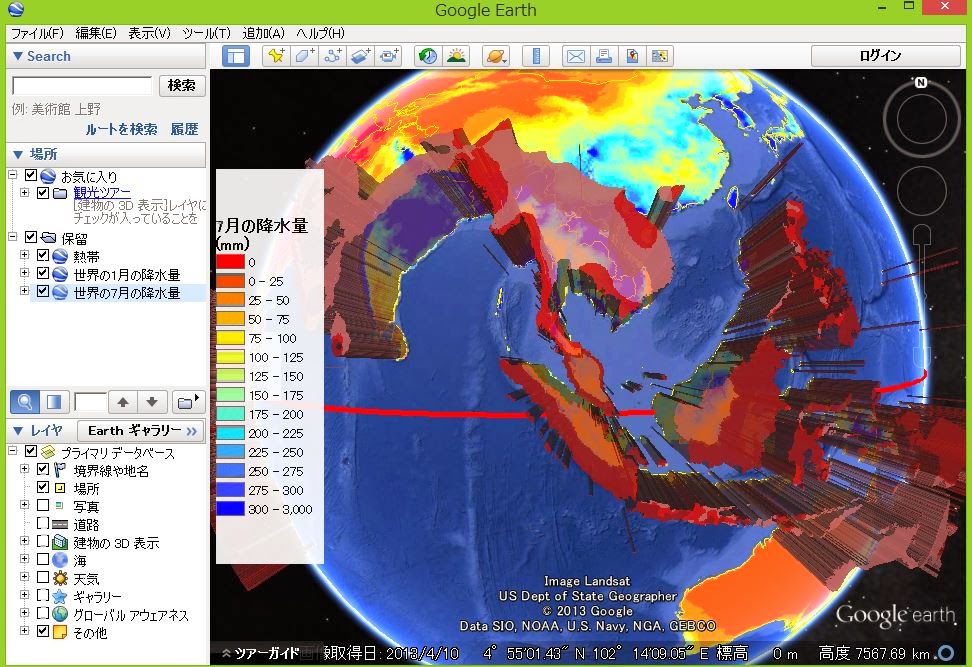Record a tour with the camera icon
Screen dimensions: 972x667
coord(389,56)
